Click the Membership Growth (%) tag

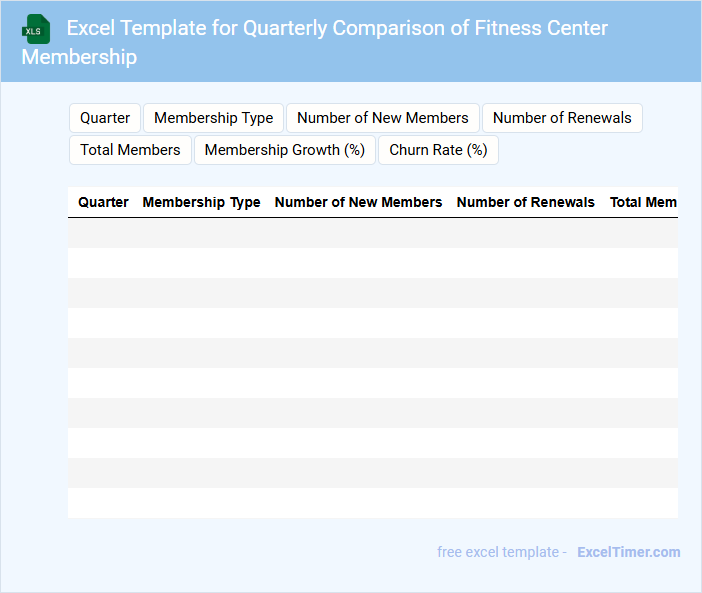click(x=284, y=150)
